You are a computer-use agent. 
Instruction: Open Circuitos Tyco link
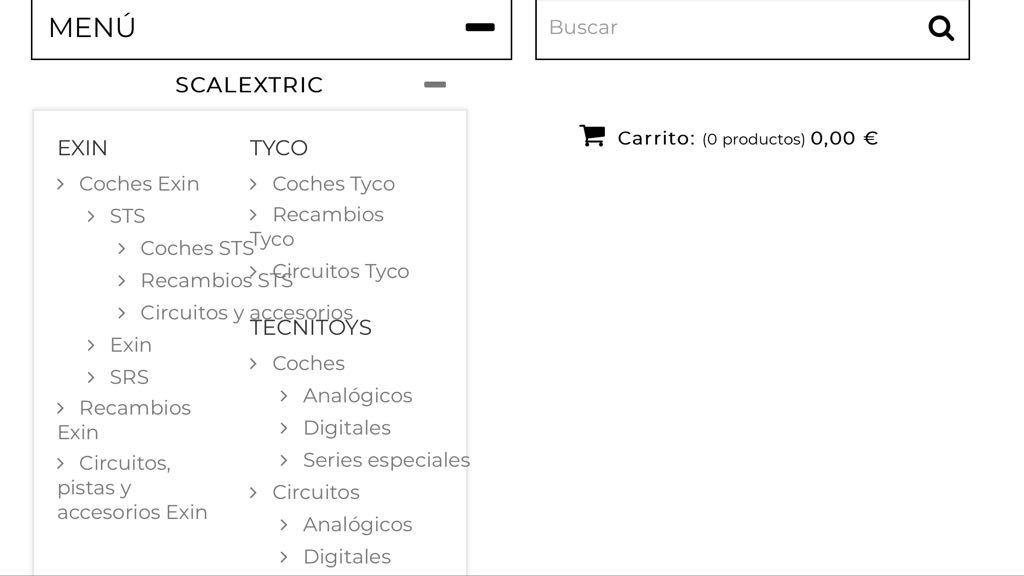tap(341, 271)
